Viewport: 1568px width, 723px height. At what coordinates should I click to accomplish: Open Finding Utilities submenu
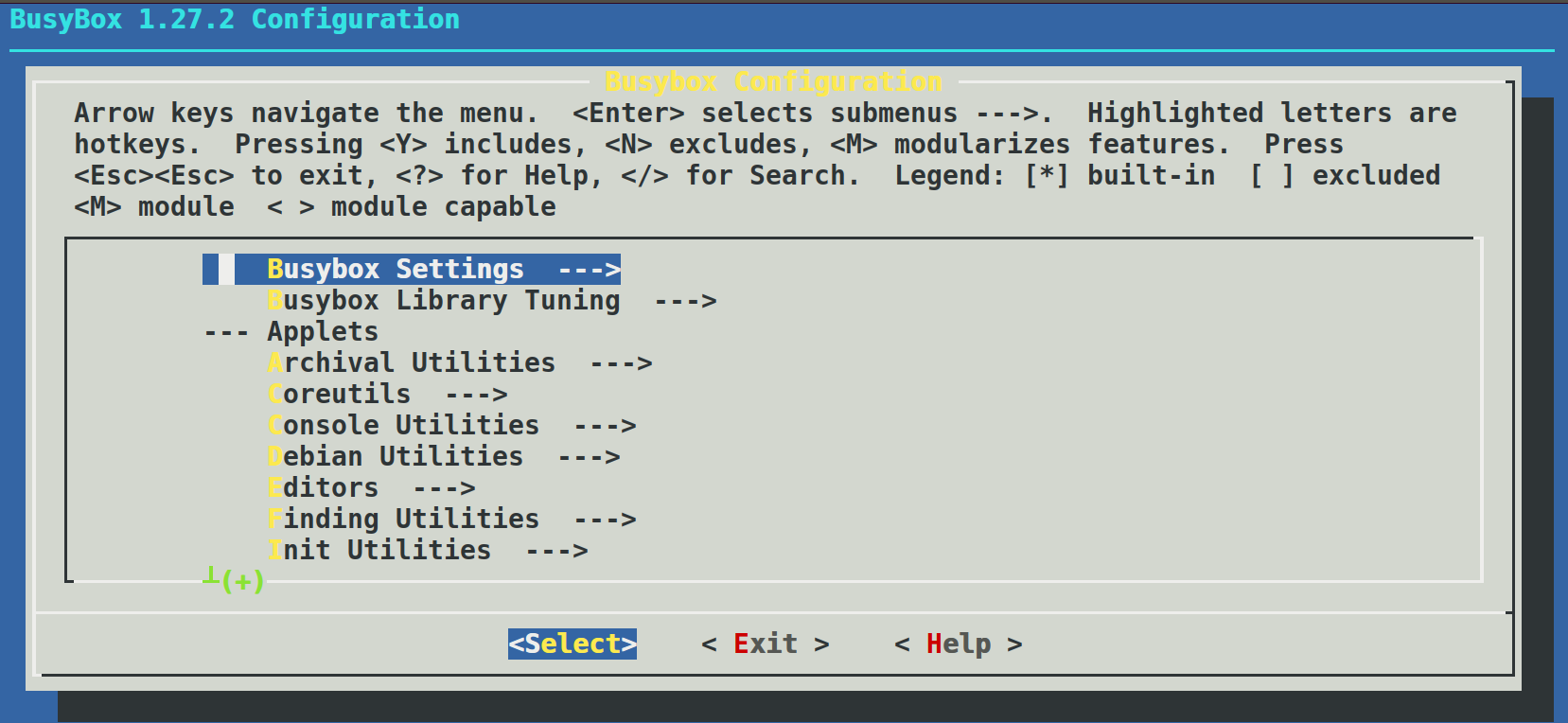(x=451, y=520)
